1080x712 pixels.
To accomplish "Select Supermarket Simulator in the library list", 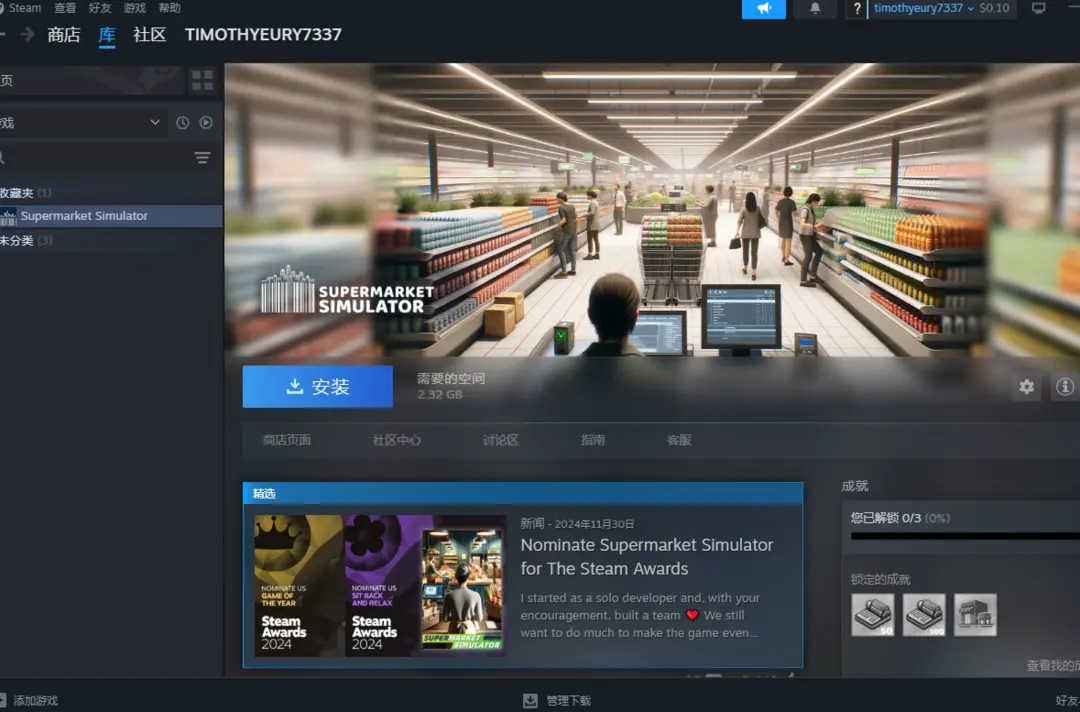I will coord(111,216).
